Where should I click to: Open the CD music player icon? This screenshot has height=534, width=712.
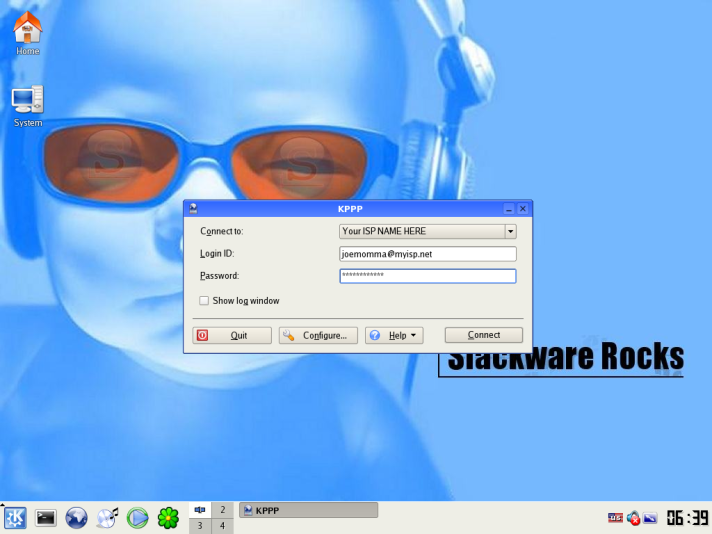[x=107, y=518]
